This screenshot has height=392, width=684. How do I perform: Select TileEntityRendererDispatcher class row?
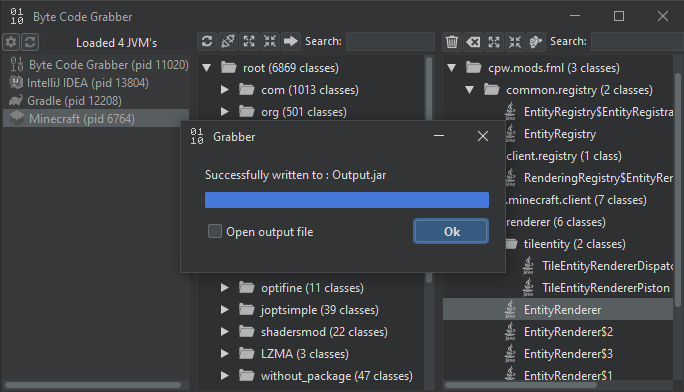[607, 266]
